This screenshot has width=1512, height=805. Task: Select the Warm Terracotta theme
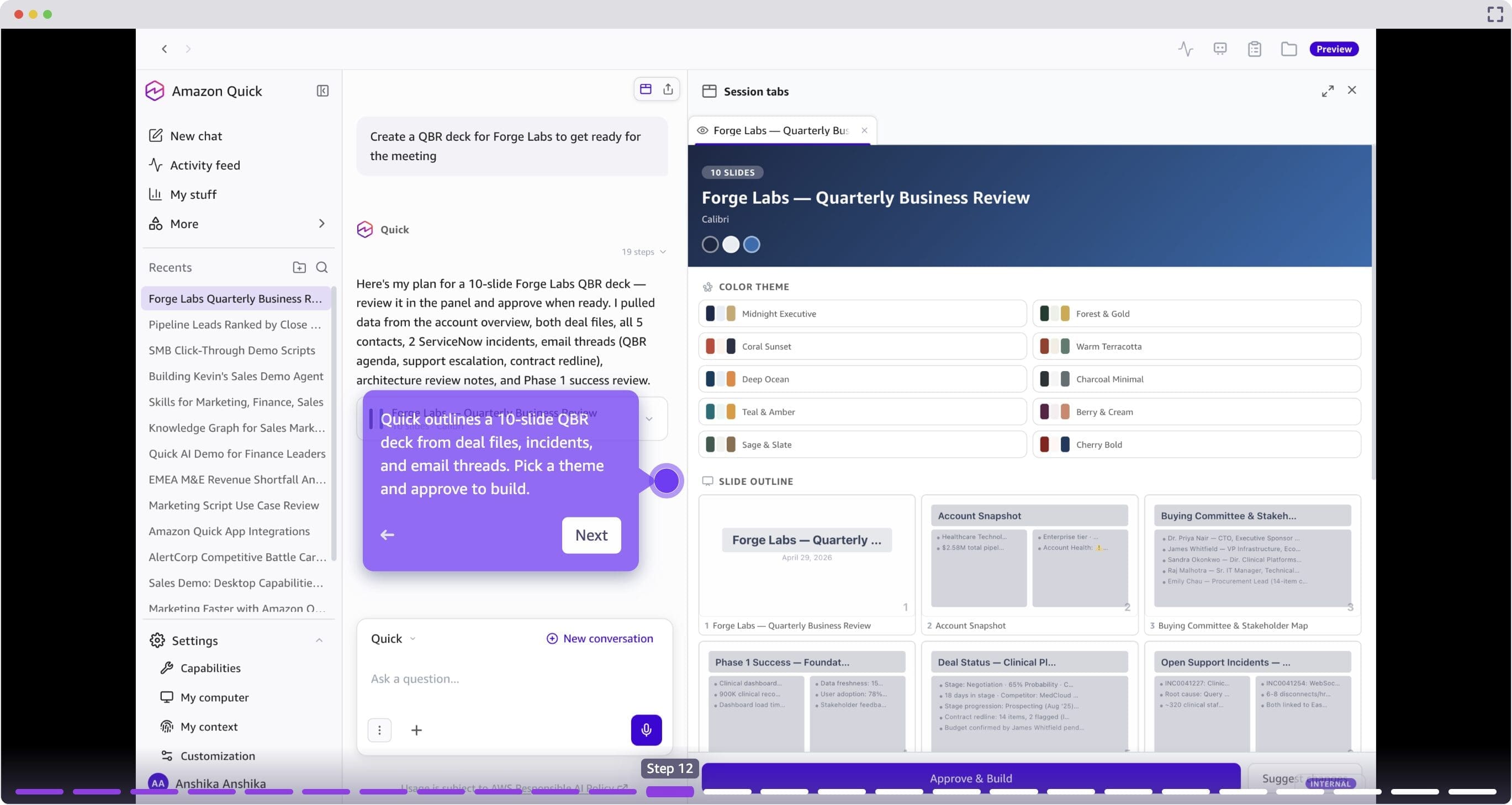pyautogui.click(x=1196, y=346)
